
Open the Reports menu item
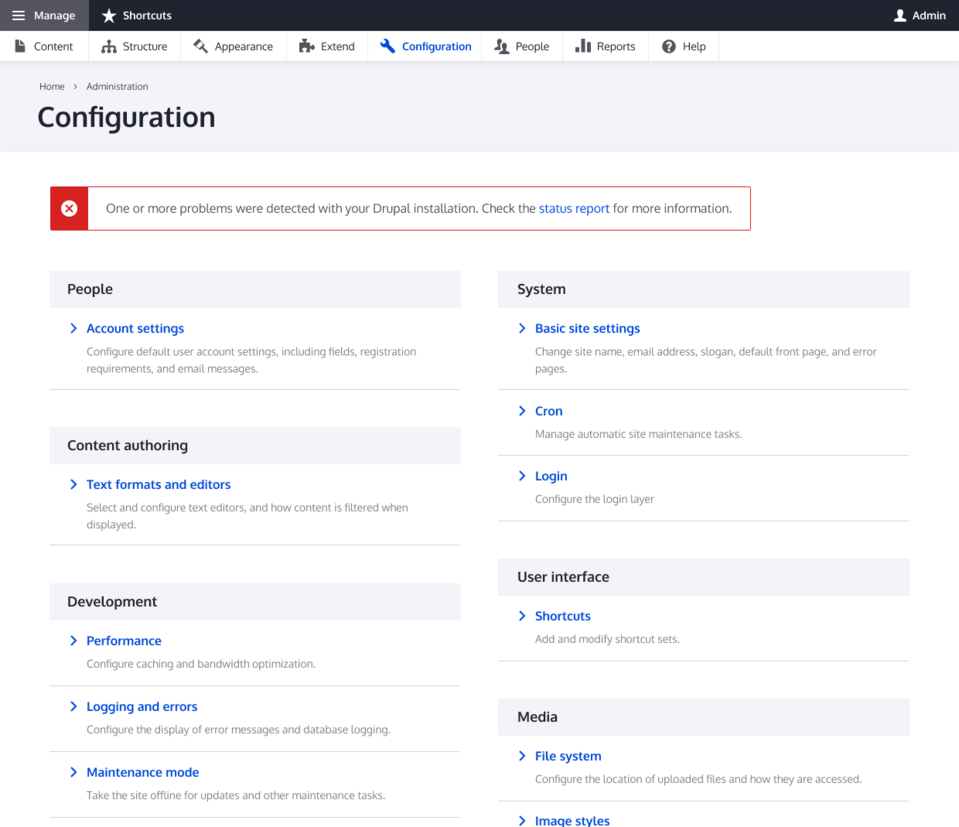pyautogui.click(x=605, y=46)
